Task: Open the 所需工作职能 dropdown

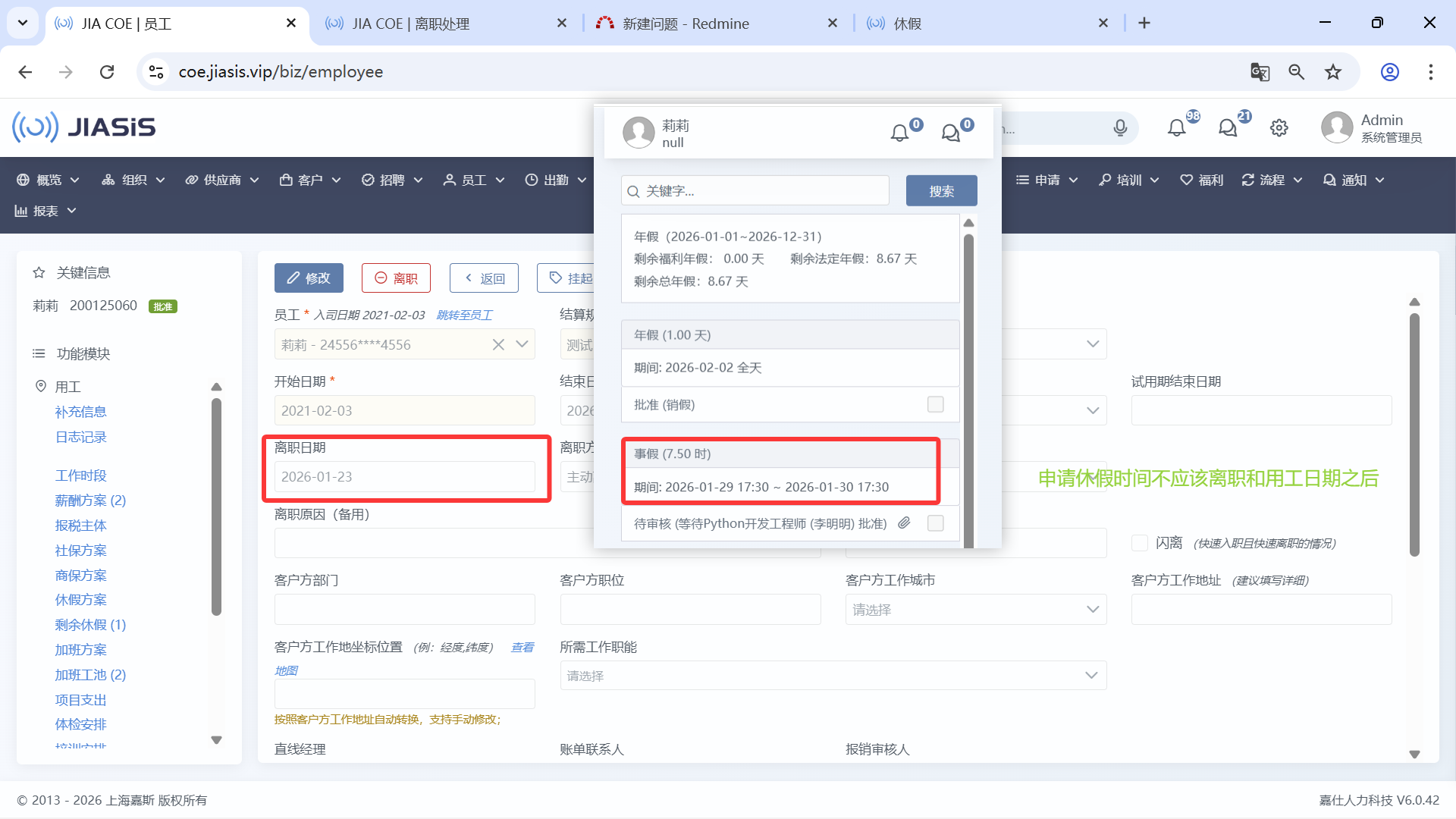Action: point(833,676)
